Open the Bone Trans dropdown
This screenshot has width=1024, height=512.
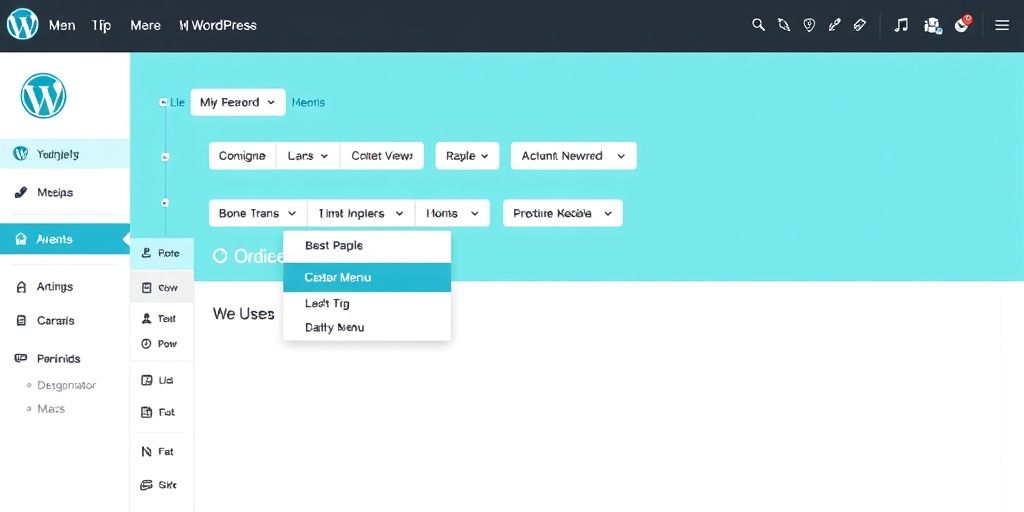point(258,213)
